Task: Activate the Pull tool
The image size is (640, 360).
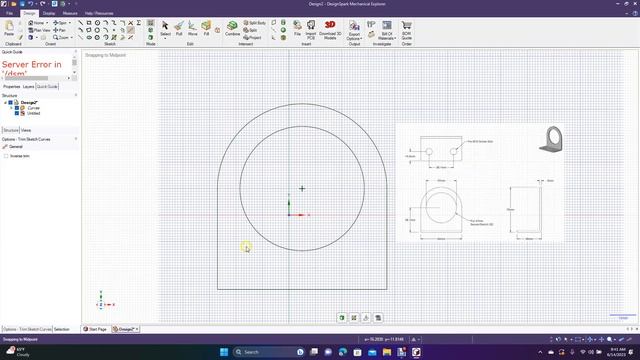Action: tap(179, 29)
